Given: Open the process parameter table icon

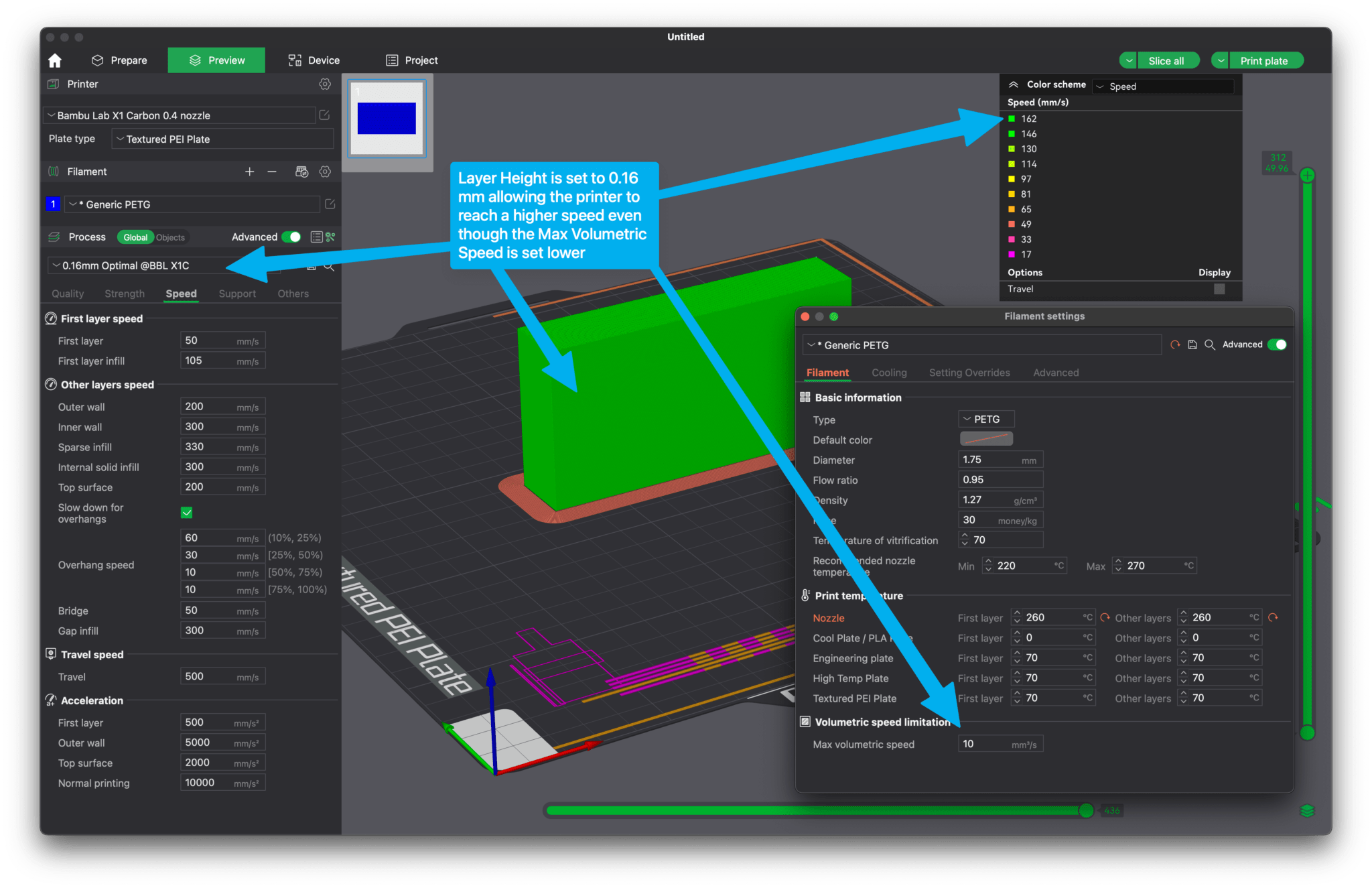Looking at the screenshot, I should coord(317,237).
